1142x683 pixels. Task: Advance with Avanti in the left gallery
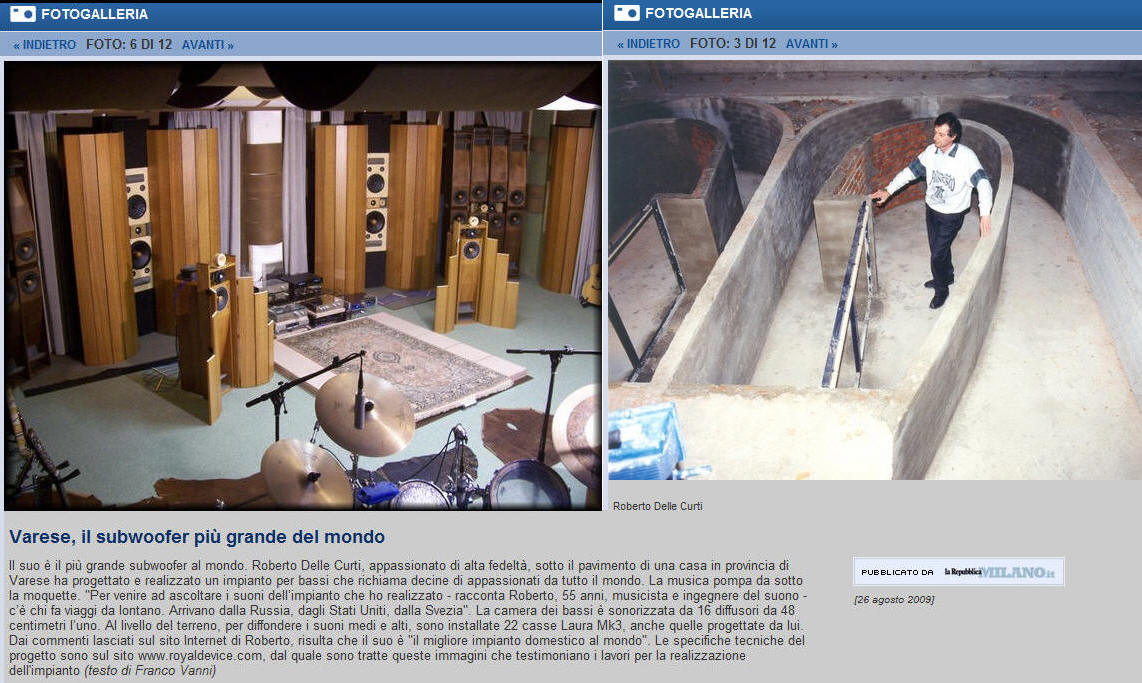[207, 45]
